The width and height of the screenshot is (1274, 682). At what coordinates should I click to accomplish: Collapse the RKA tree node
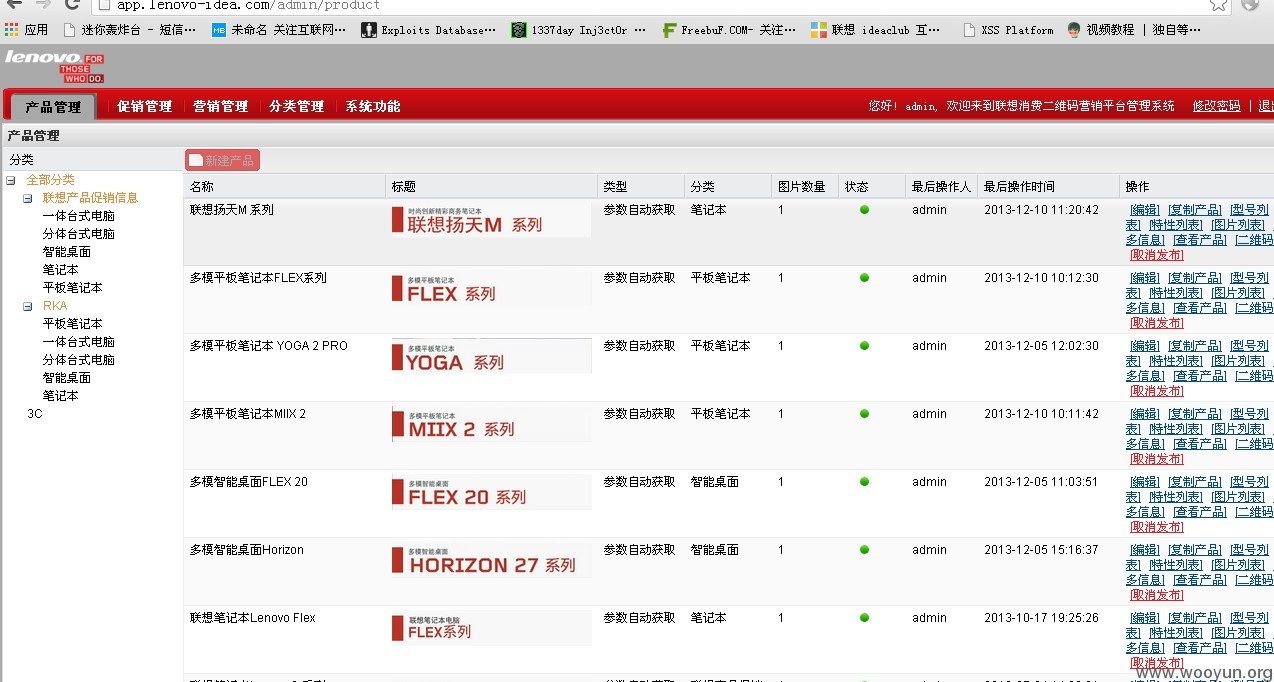pyautogui.click(x=28, y=306)
